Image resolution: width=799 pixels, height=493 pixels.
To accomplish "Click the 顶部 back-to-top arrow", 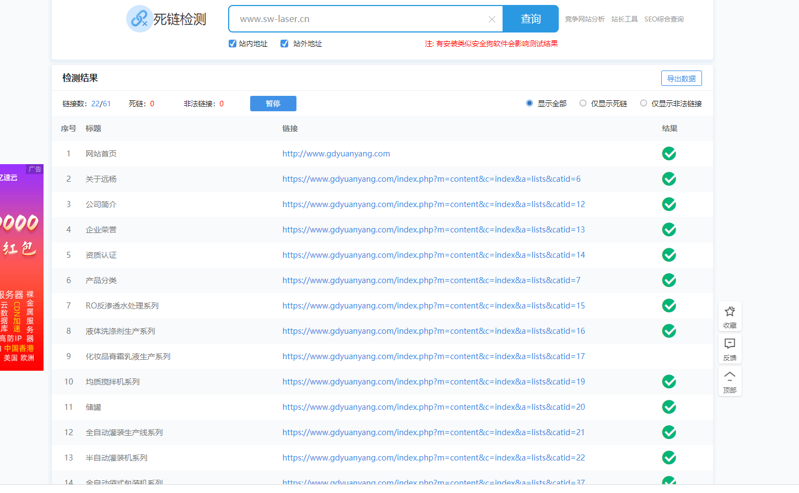I will coord(729,377).
